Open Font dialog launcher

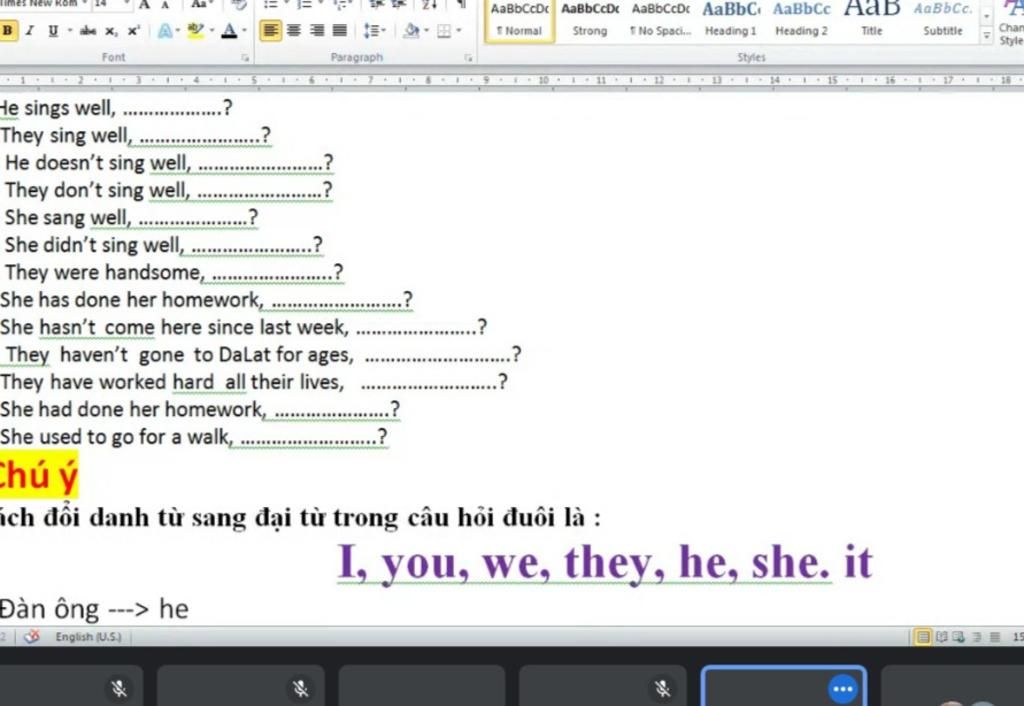245,58
